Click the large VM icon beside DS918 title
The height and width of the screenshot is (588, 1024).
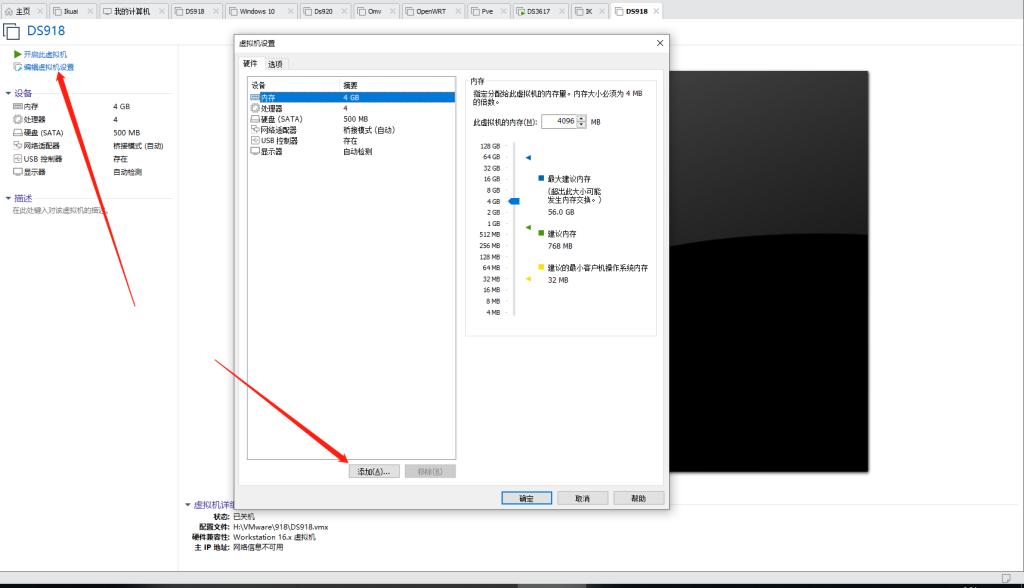tap(11, 31)
